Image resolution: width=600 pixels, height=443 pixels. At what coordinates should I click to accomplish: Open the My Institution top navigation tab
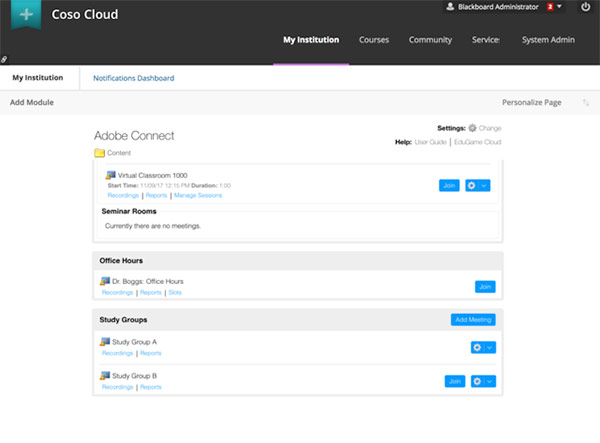tap(311, 40)
